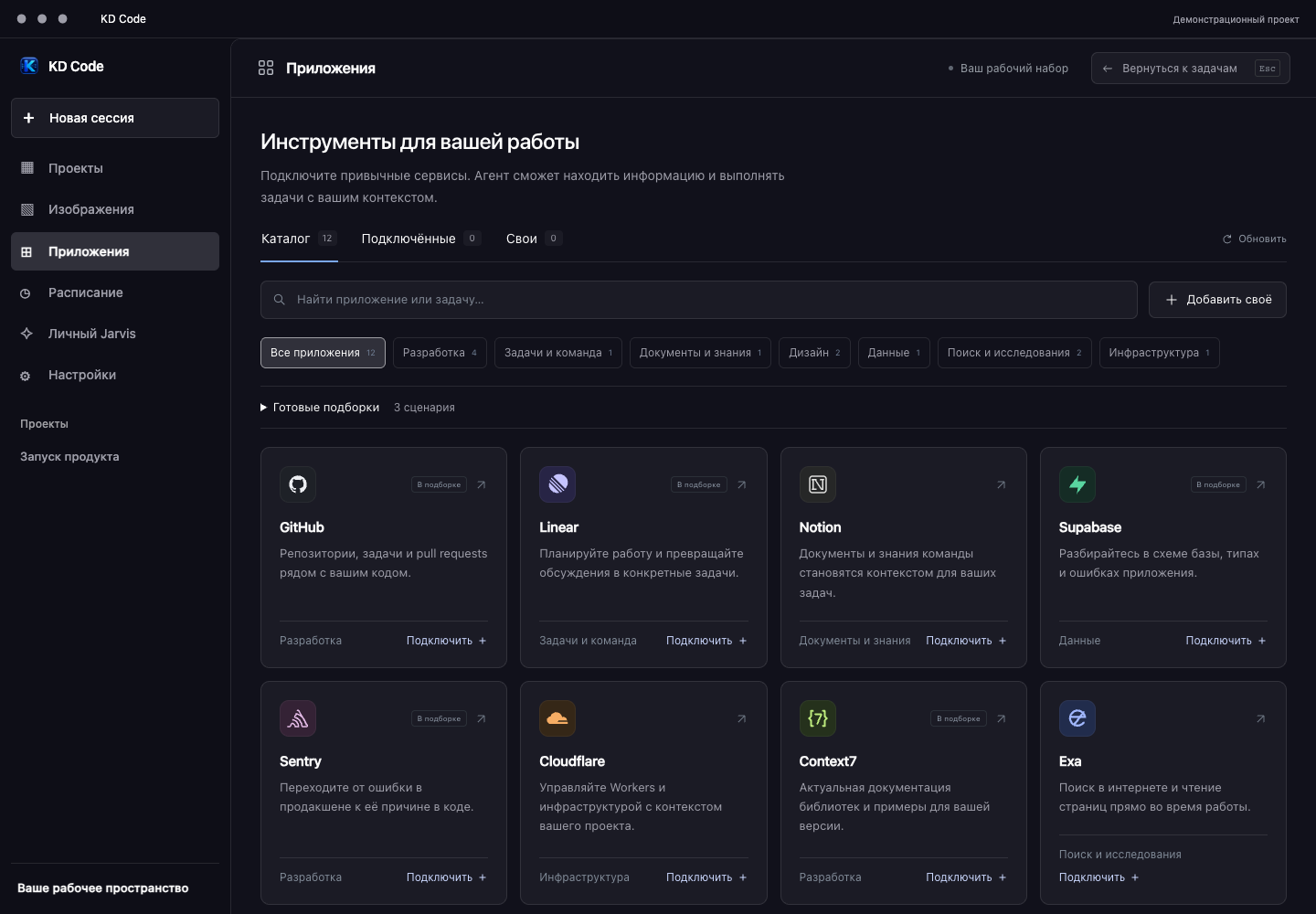Viewport: 1316px width, 914px height.
Task: Switch to the Каталог tab
Action: pyautogui.click(x=299, y=239)
